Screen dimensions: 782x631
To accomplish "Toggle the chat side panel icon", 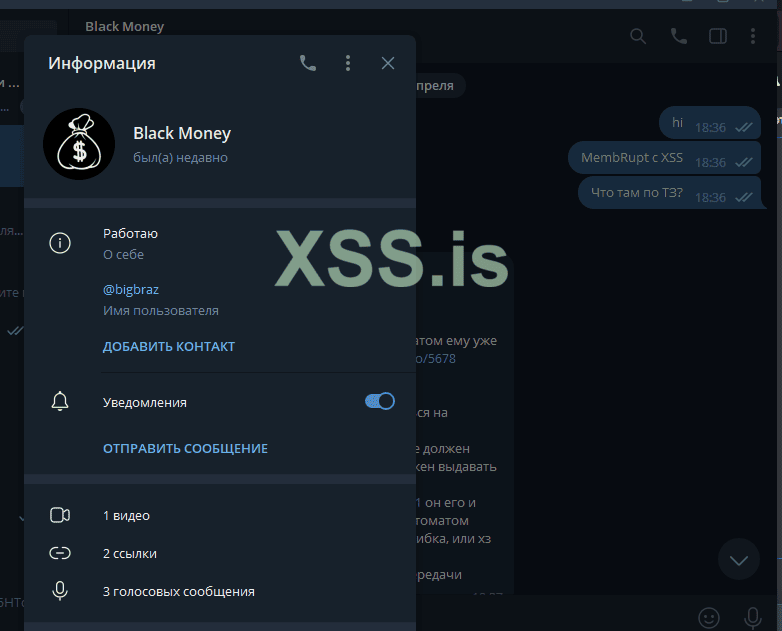I will 718,36.
